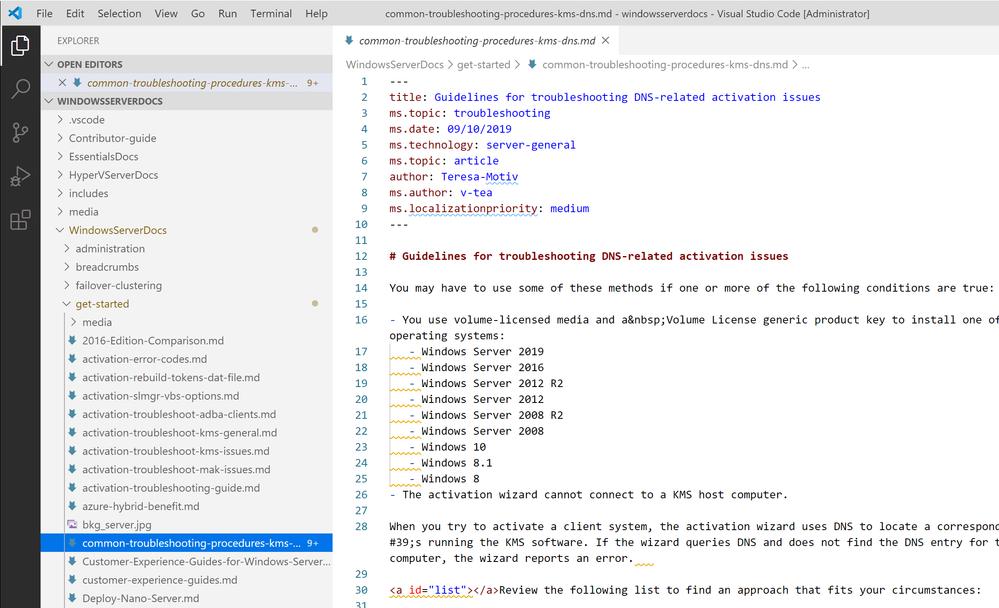Click the ms.date value 09/10/2019

(479, 129)
